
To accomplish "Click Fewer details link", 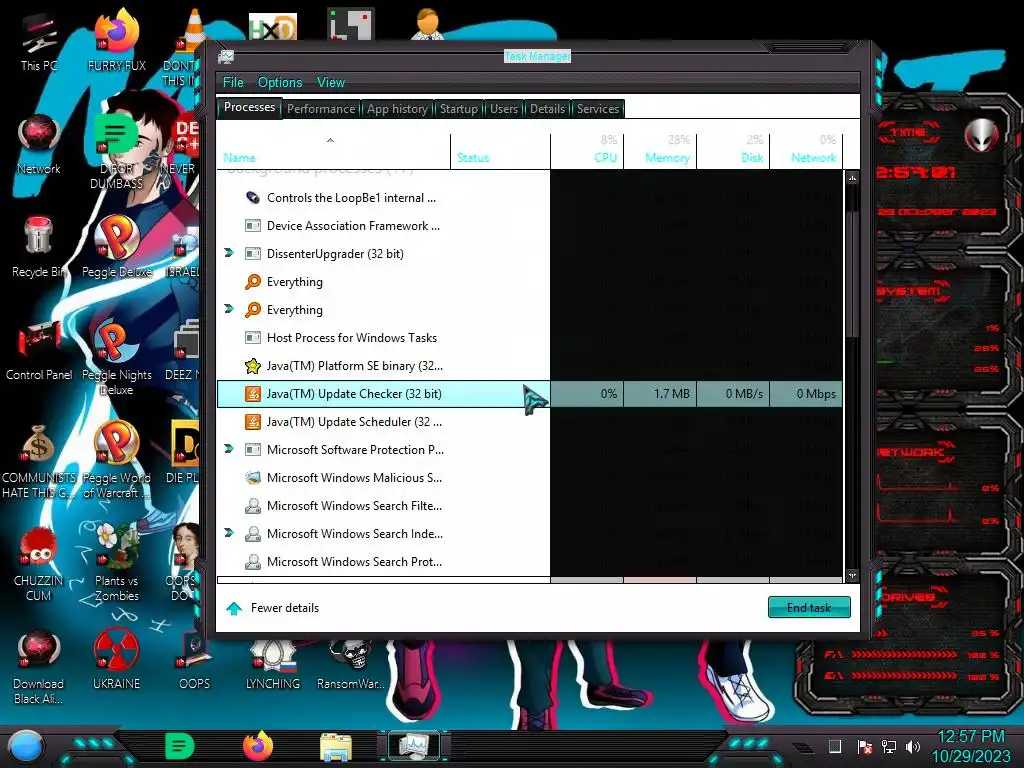I will pos(272,608).
